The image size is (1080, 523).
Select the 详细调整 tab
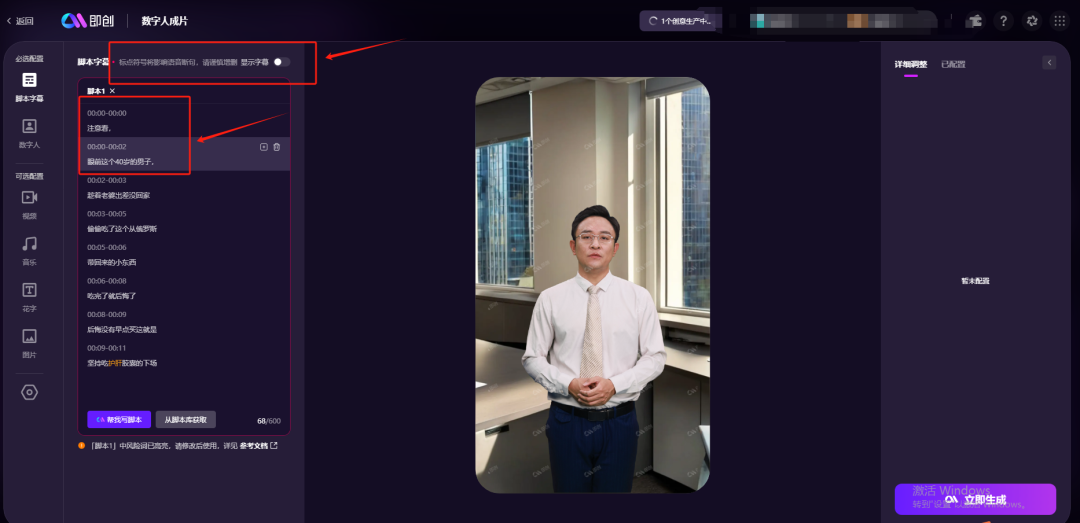pyautogui.click(x=910, y=64)
